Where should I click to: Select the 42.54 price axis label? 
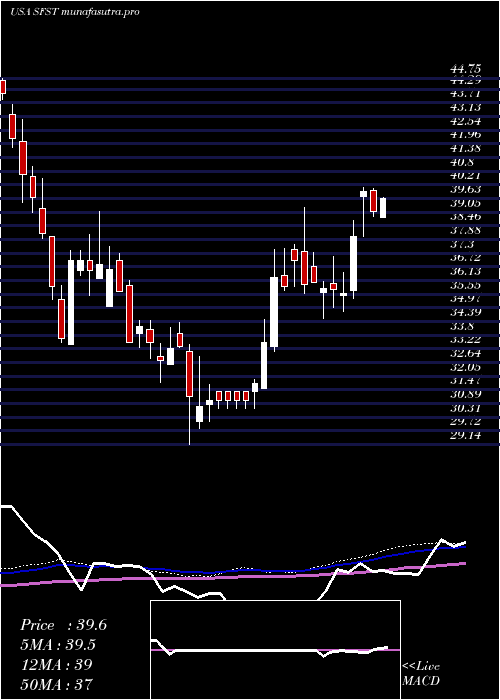coord(466,121)
